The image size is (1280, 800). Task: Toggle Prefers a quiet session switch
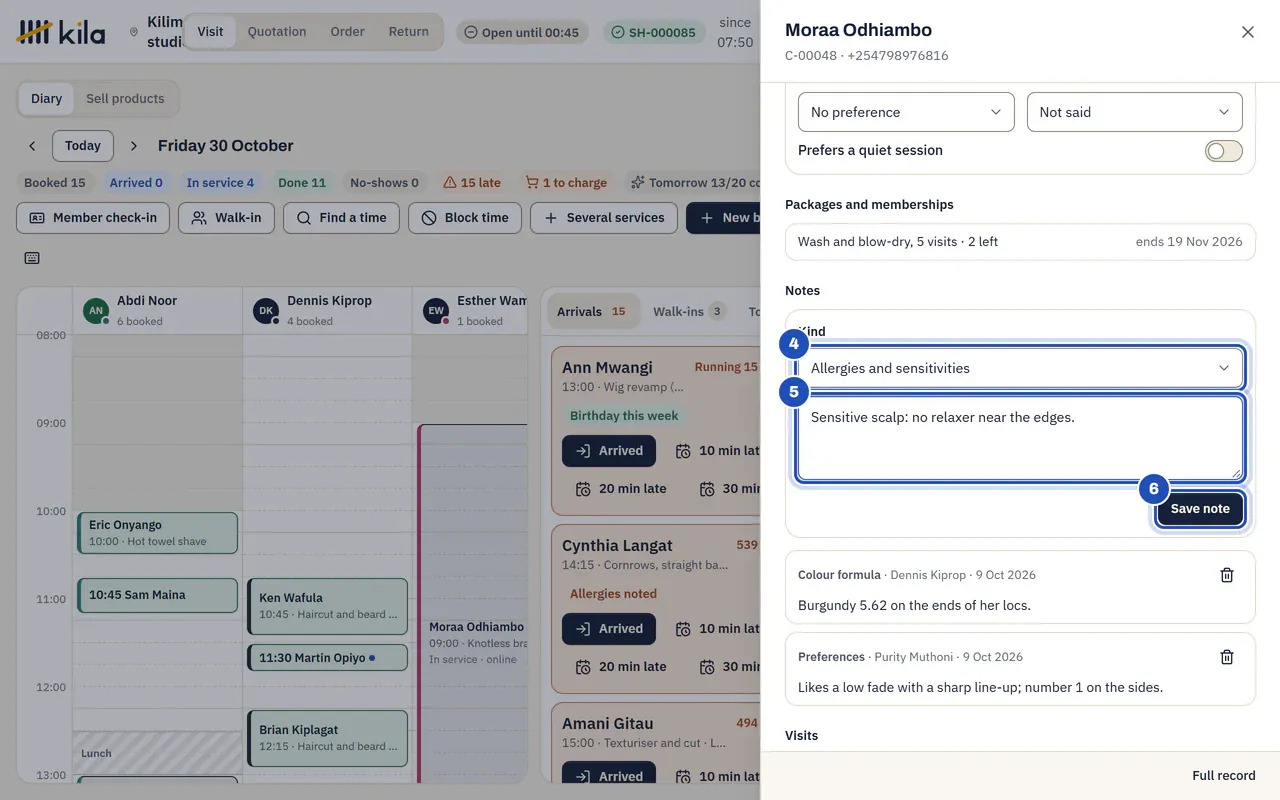[1224, 151]
